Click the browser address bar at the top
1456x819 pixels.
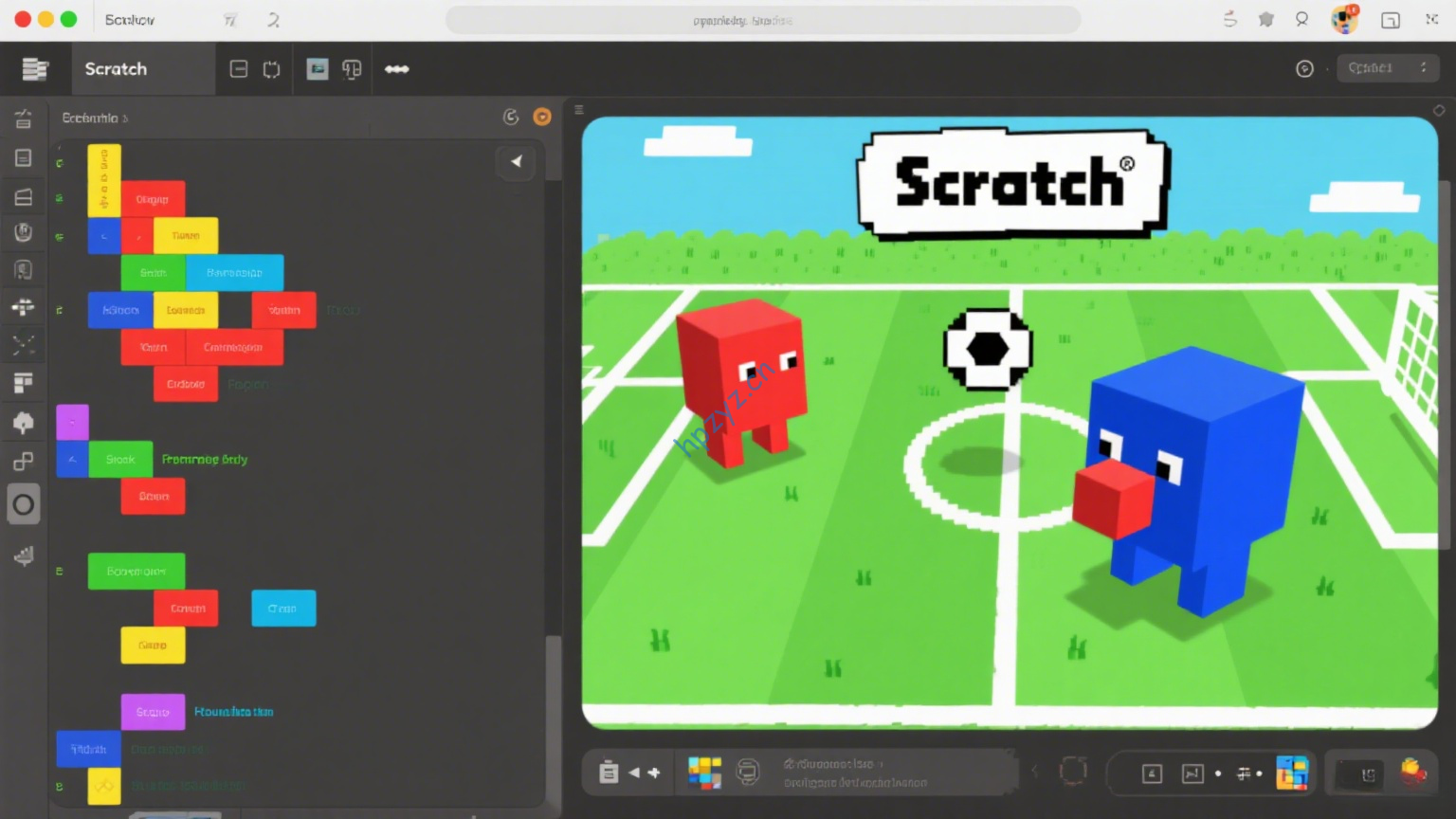[x=763, y=20]
